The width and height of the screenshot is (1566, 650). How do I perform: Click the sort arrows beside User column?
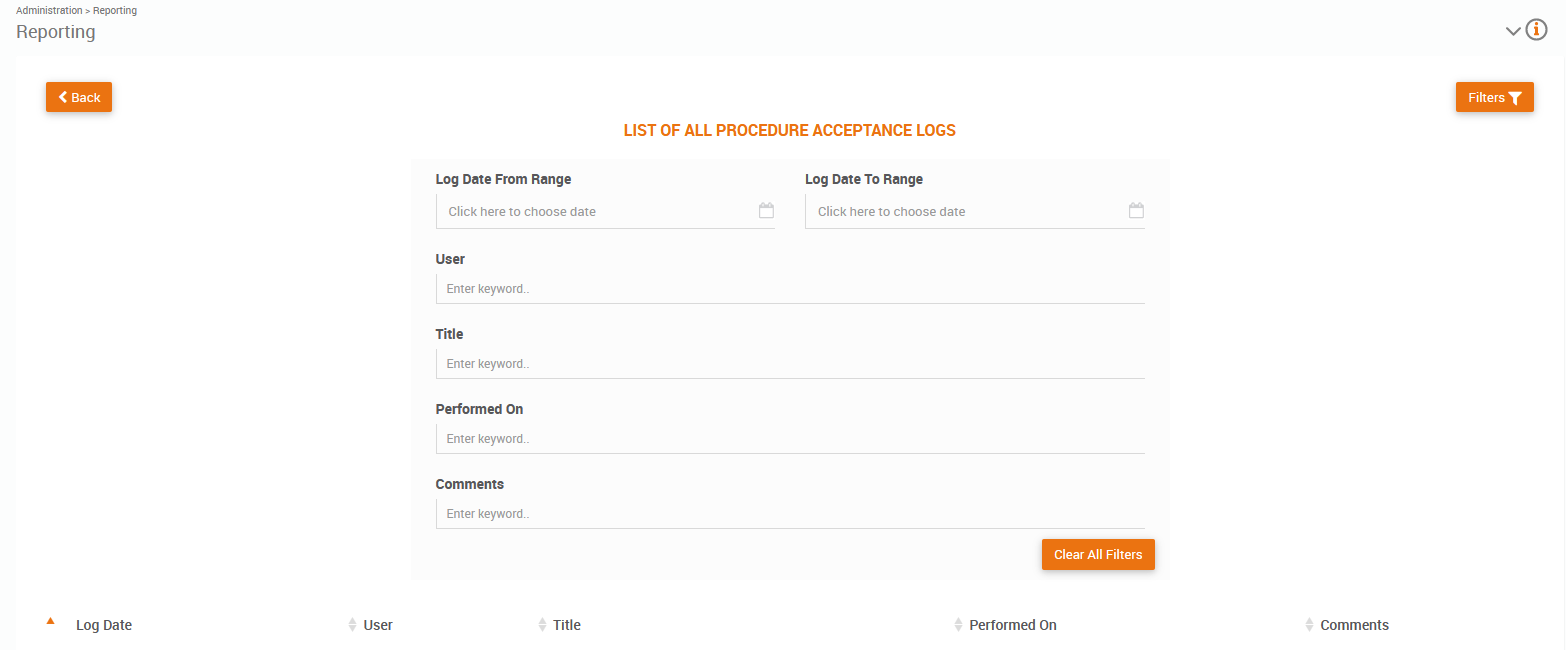[352, 625]
